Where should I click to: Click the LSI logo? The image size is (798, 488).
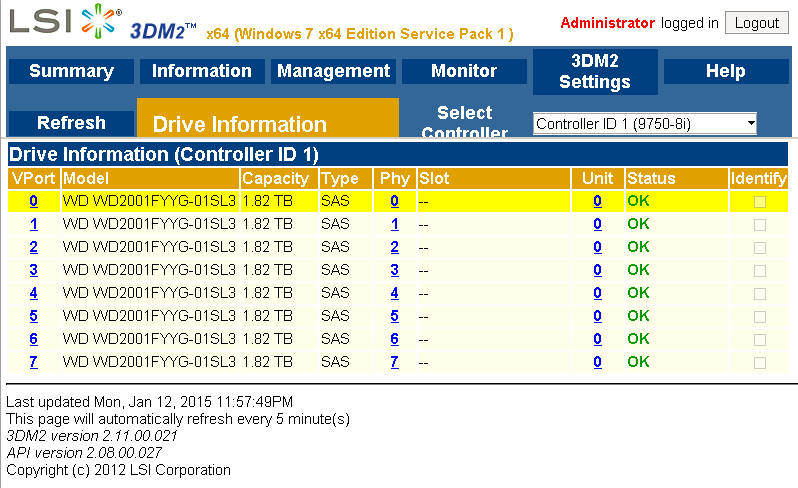pos(65,21)
